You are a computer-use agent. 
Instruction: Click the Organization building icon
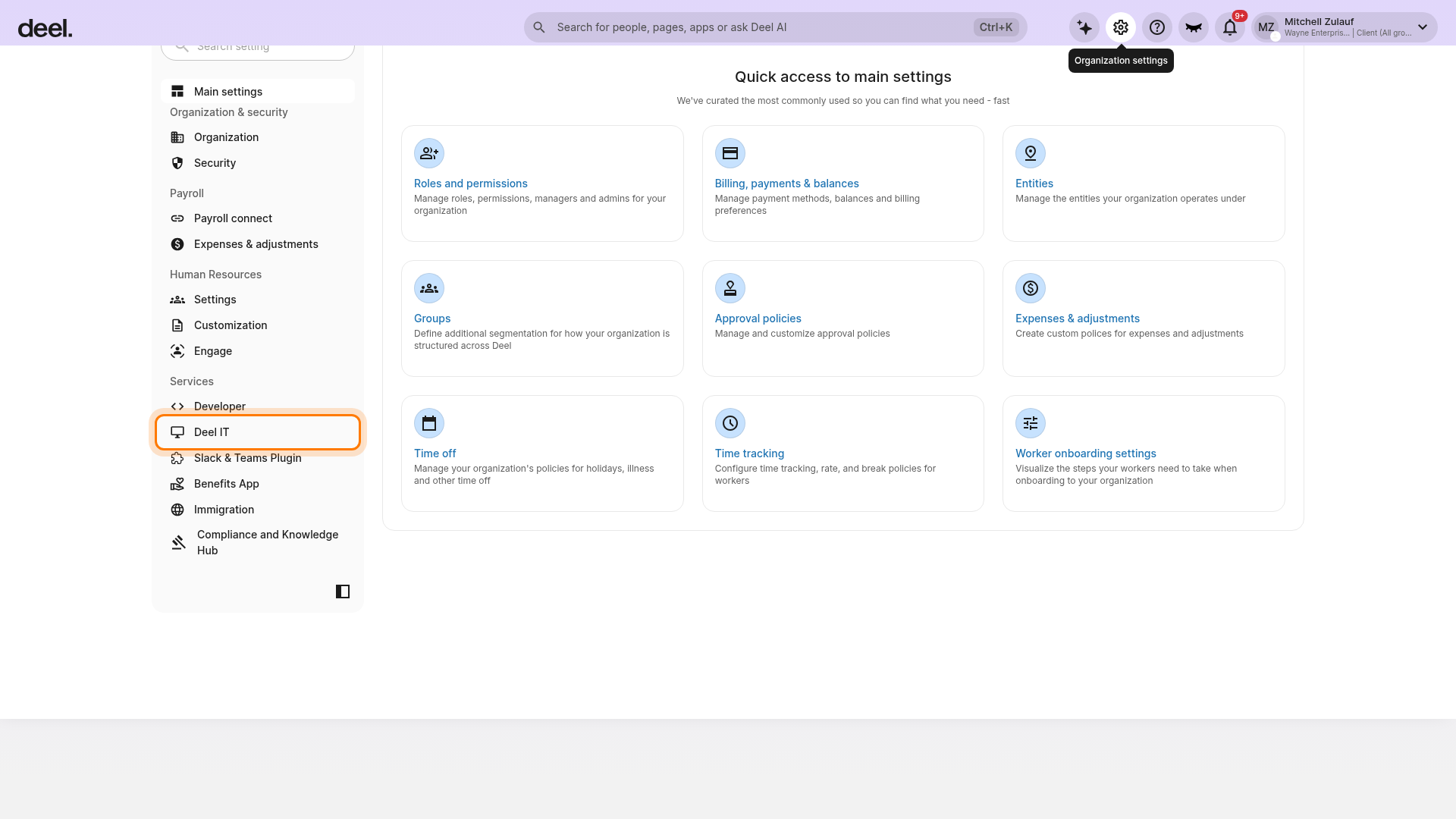(177, 137)
